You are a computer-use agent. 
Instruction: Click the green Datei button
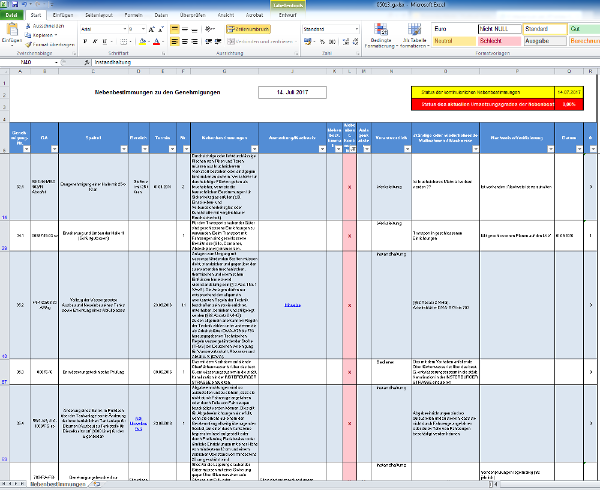point(13,16)
